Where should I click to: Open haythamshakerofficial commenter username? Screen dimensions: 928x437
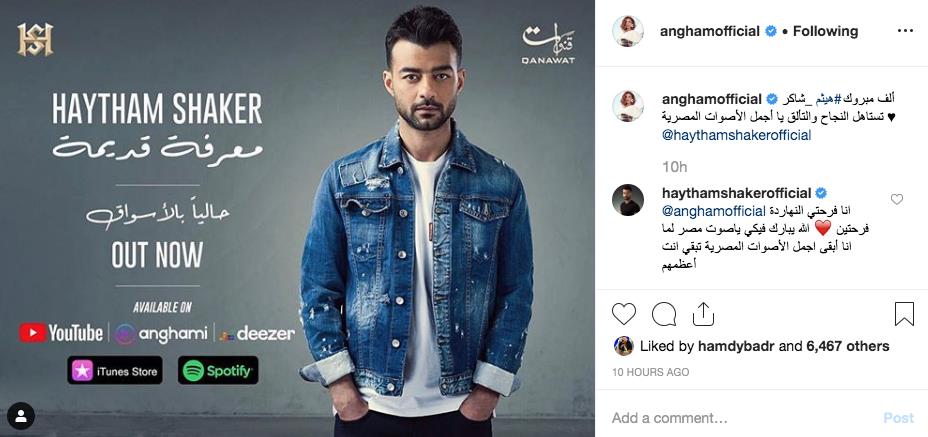click(736, 193)
